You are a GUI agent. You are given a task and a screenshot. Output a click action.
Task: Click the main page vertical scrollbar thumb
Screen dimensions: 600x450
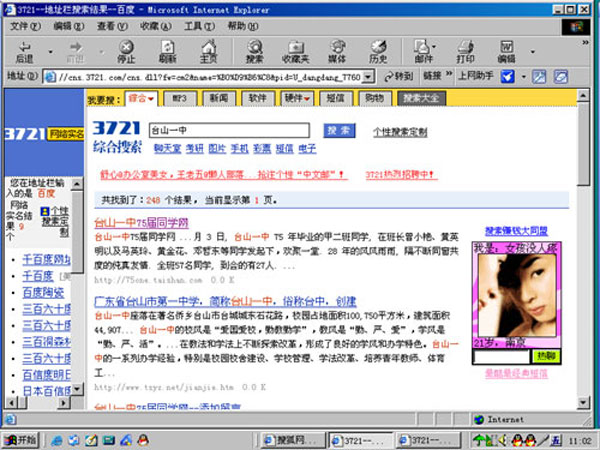tap(583, 144)
